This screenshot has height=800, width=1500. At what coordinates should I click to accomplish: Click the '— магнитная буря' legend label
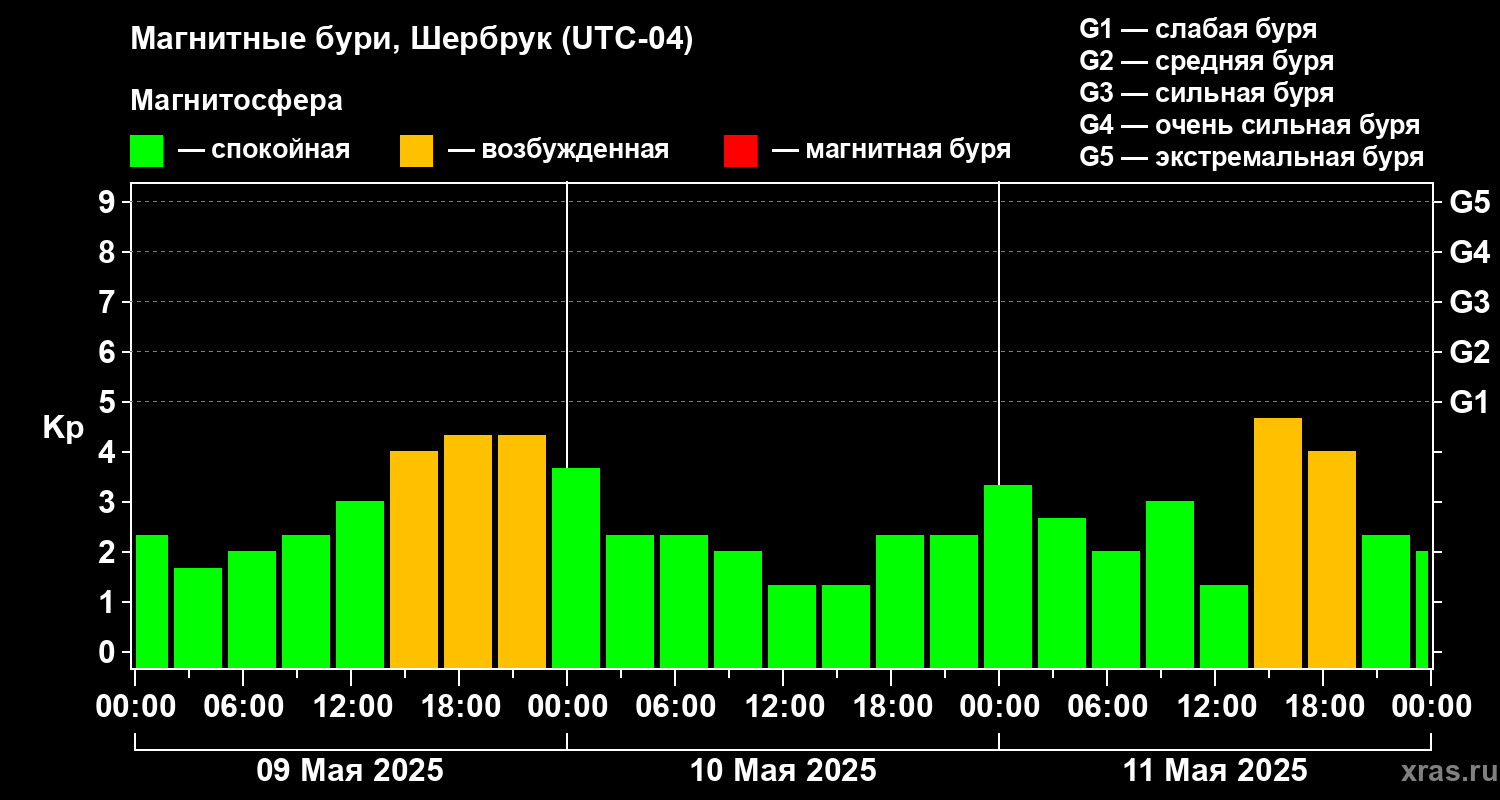coord(892,150)
